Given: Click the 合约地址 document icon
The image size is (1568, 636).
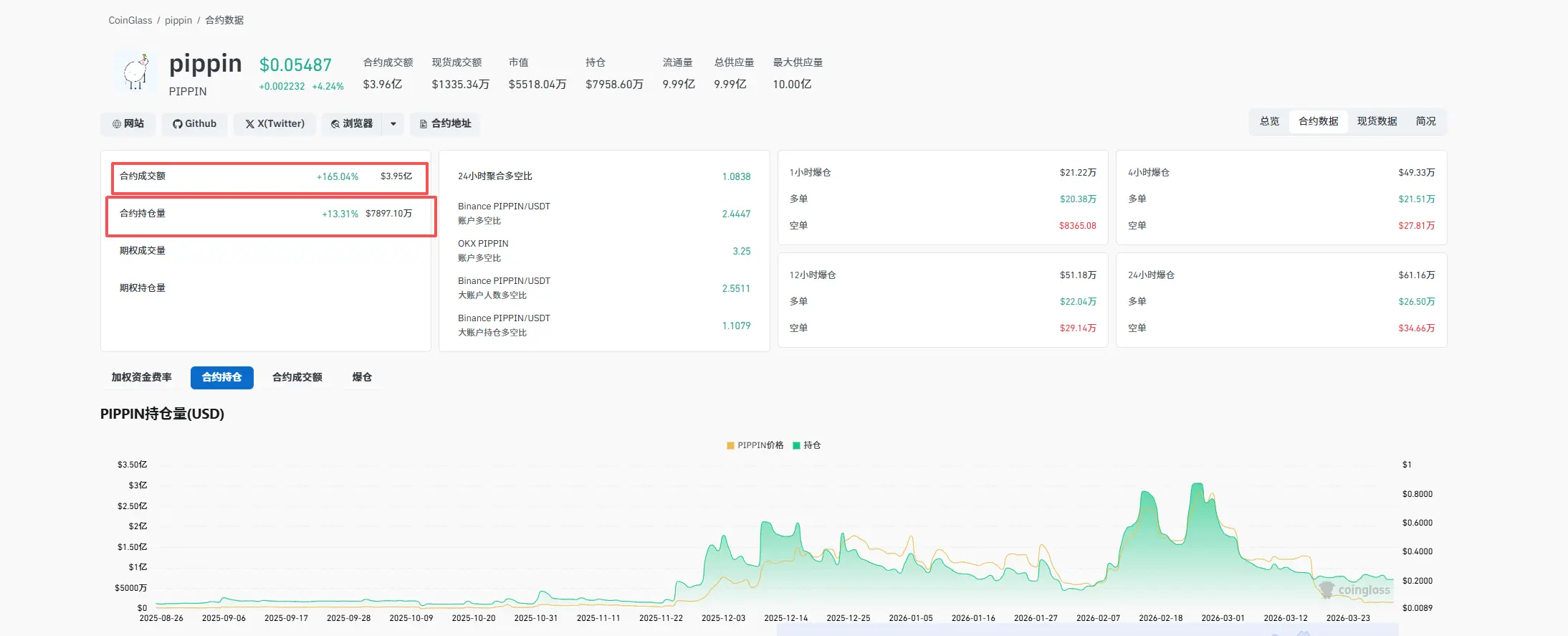Looking at the screenshot, I should coord(424,124).
